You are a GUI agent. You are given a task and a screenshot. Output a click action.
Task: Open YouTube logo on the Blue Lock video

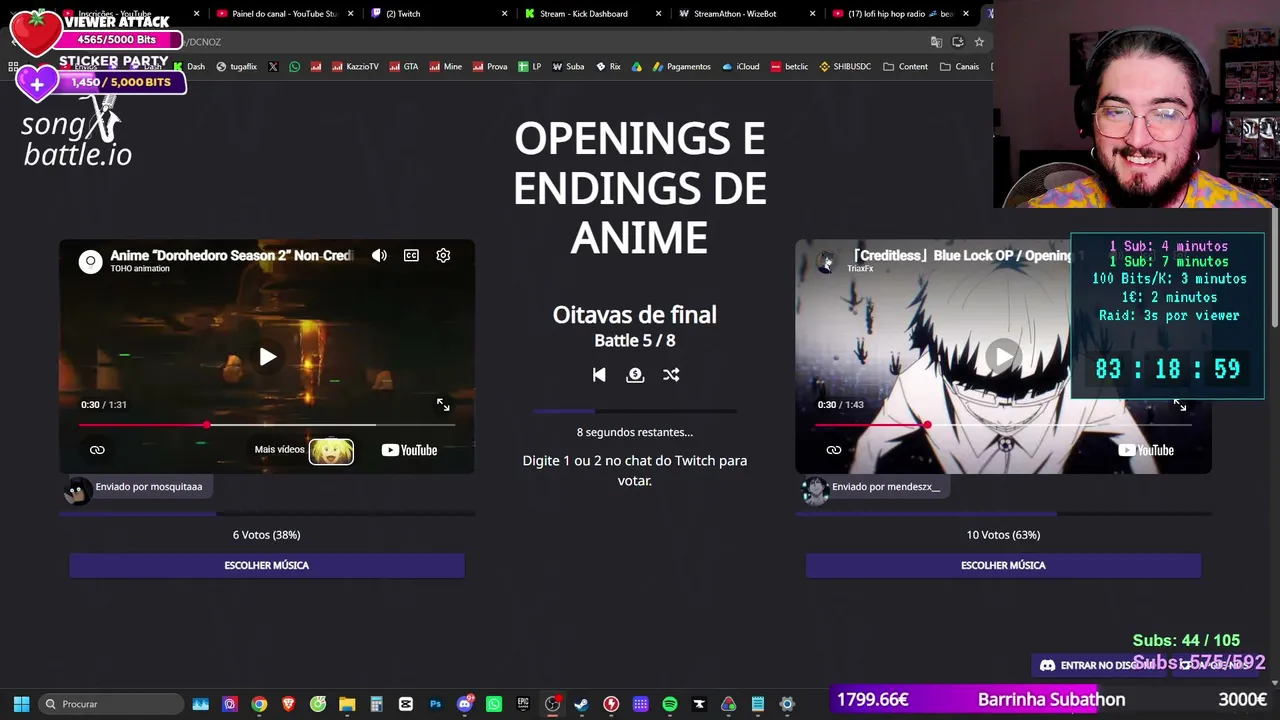[1146, 450]
